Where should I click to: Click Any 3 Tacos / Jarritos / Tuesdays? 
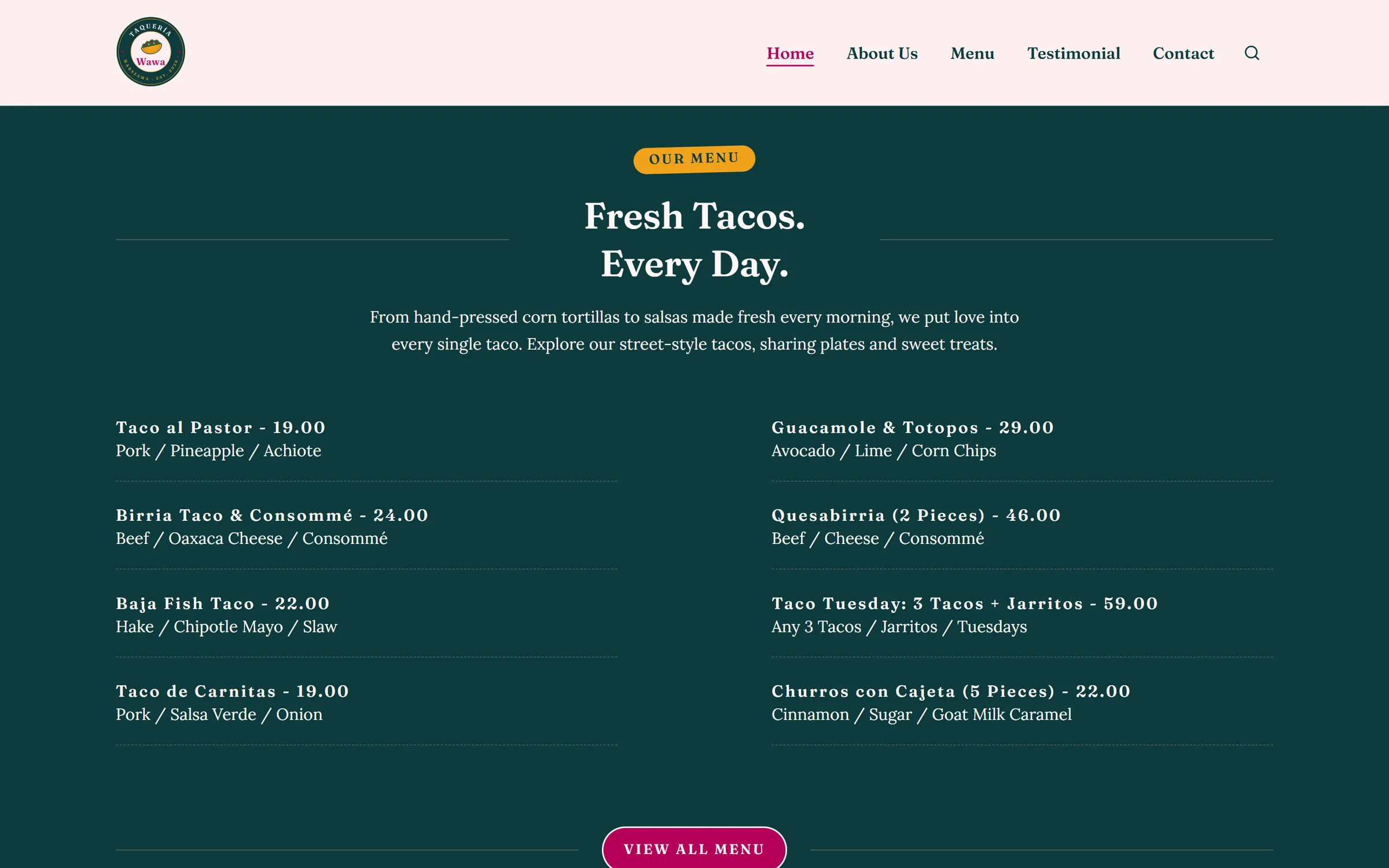click(x=899, y=627)
